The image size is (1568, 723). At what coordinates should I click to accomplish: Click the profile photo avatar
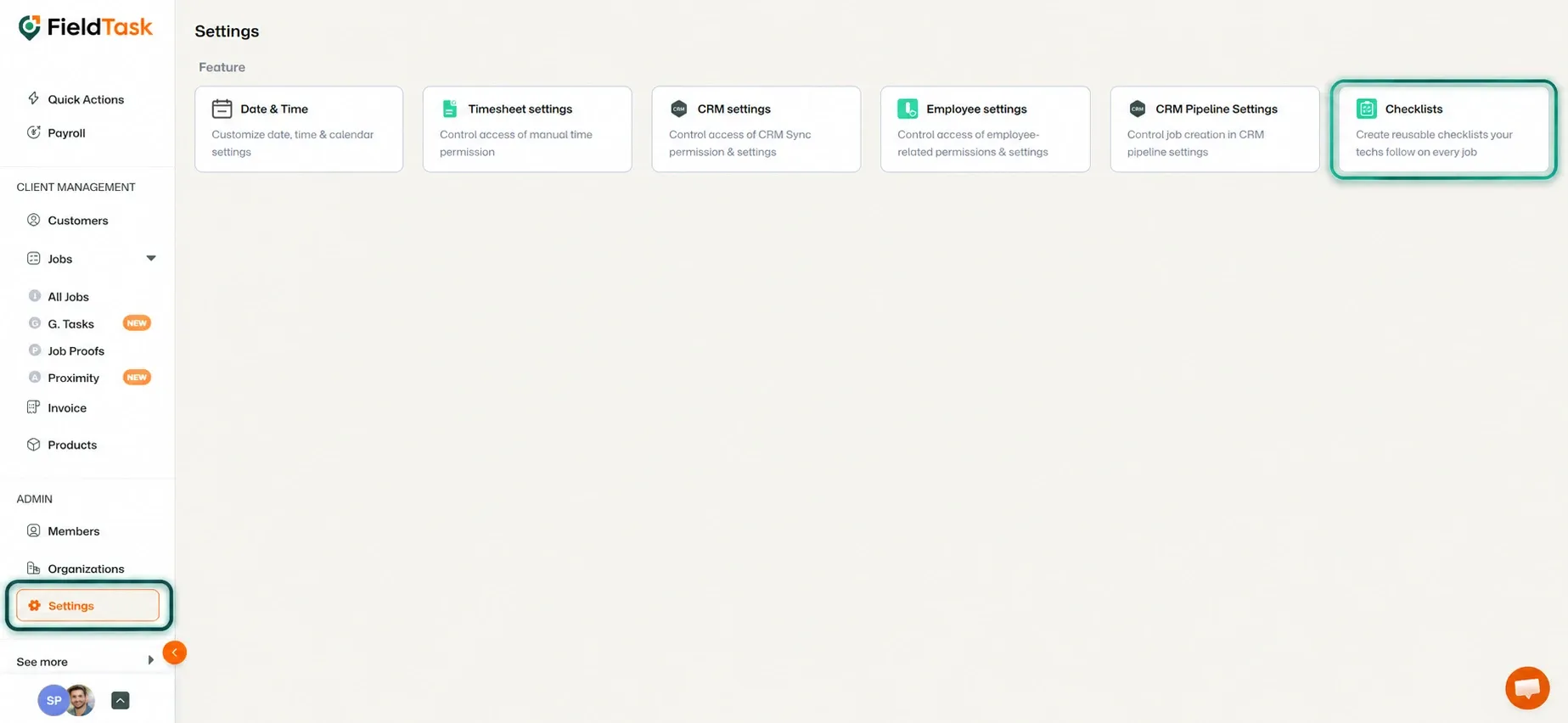pyautogui.click(x=80, y=700)
